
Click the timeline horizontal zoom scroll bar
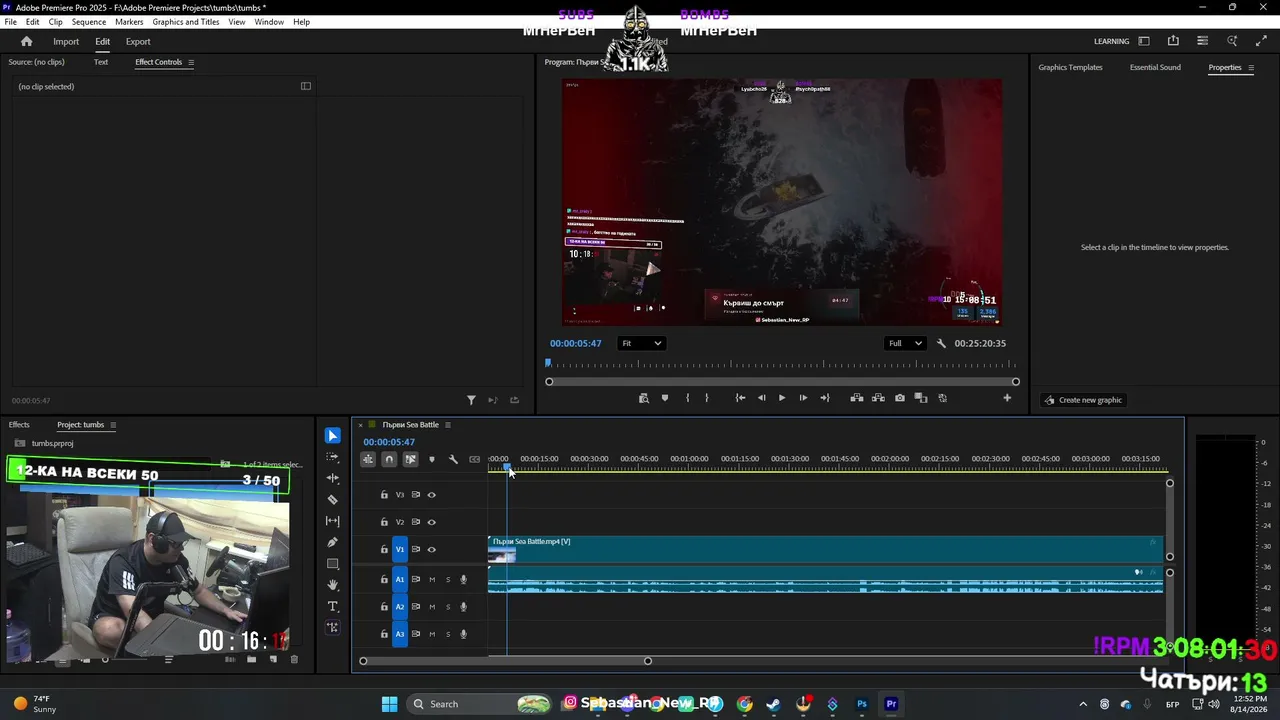[505, 661]
